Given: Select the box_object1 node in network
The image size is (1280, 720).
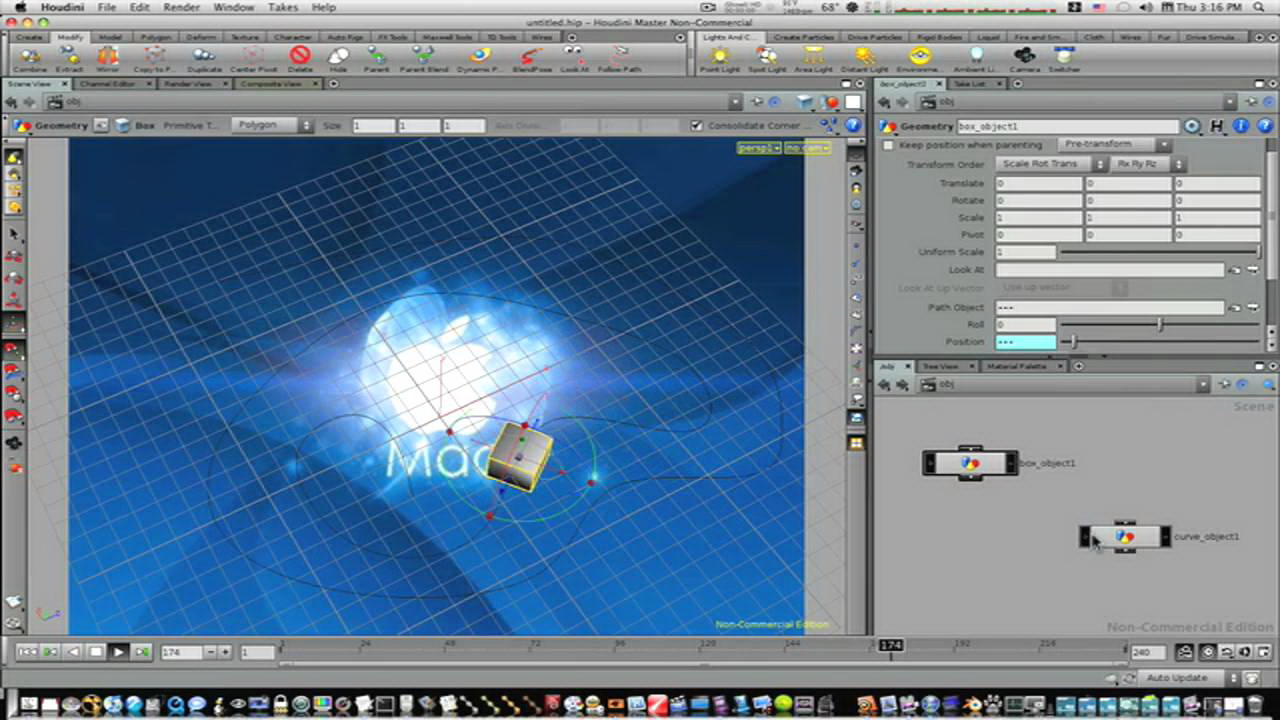Looking at the screenshot, I should [x=969, y=463].
